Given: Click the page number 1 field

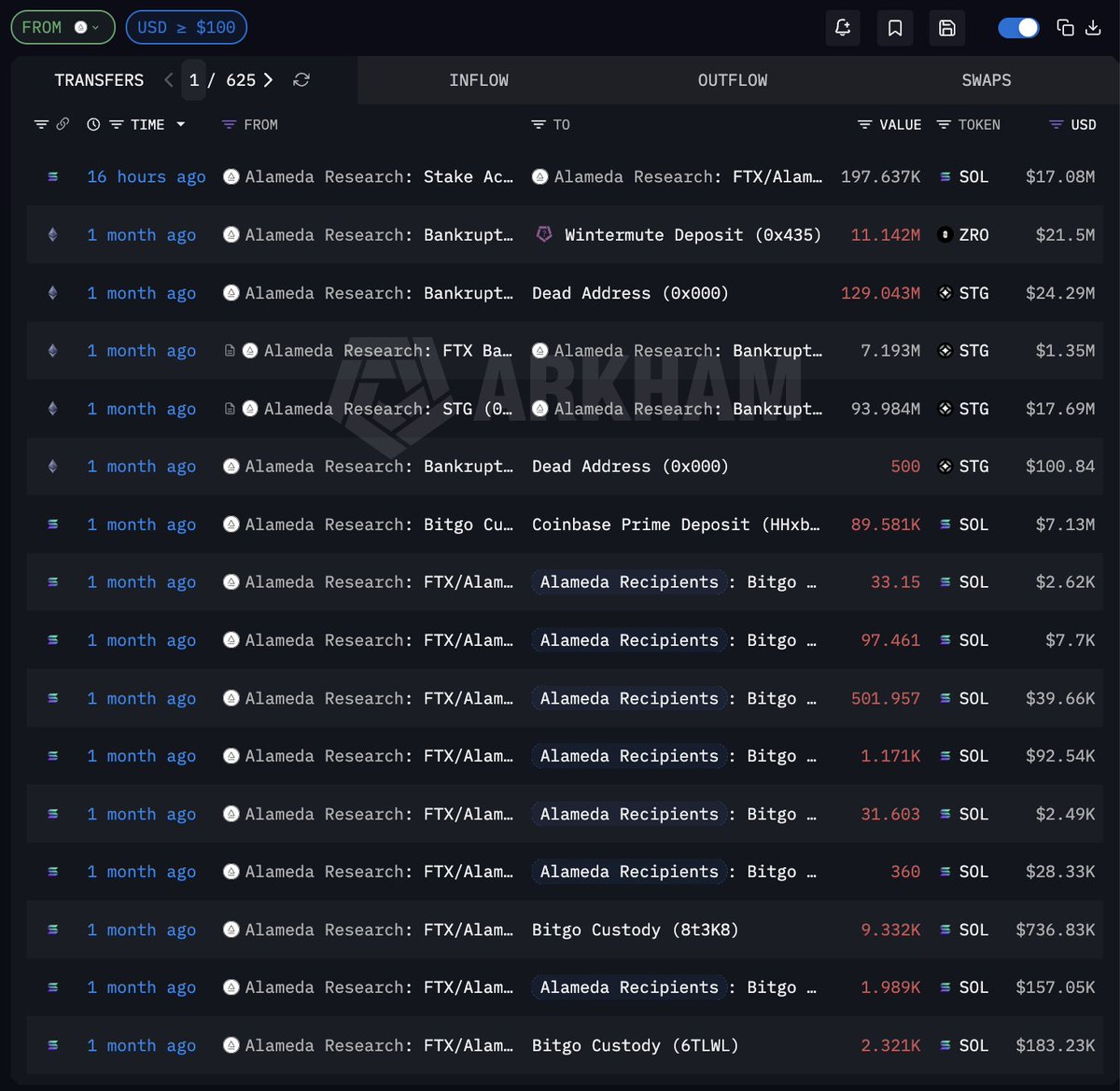Looking at the screenshot, I should (x=194, y=80).
